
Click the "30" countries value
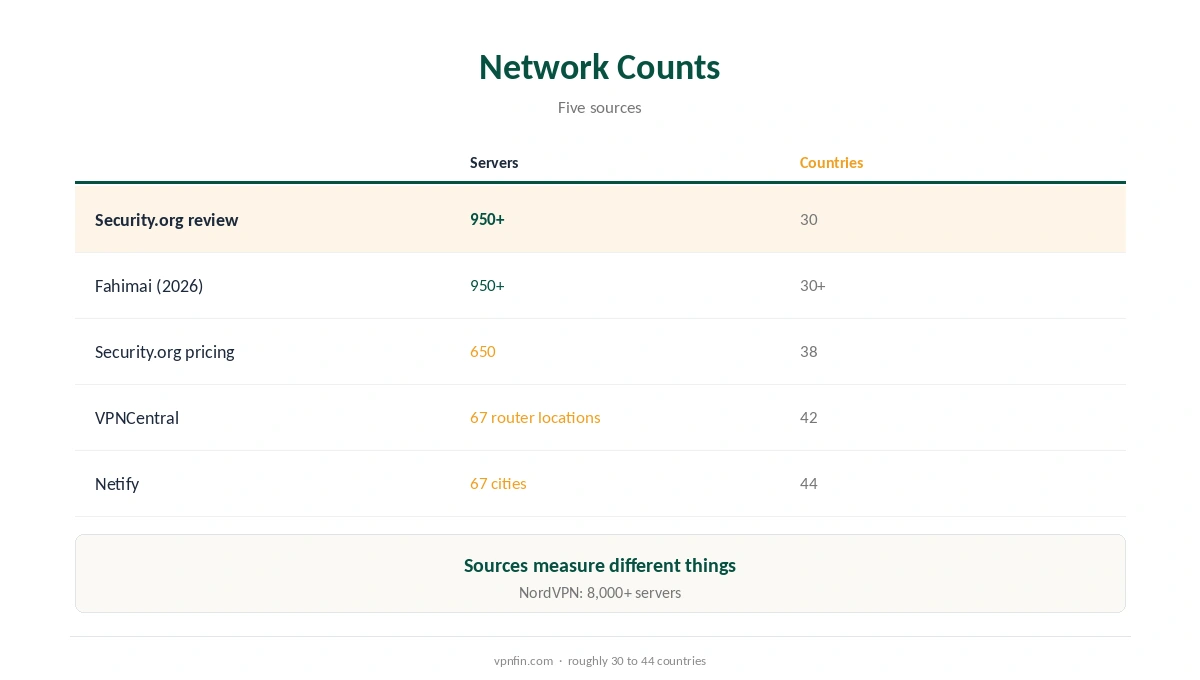(x=808, y=219)
